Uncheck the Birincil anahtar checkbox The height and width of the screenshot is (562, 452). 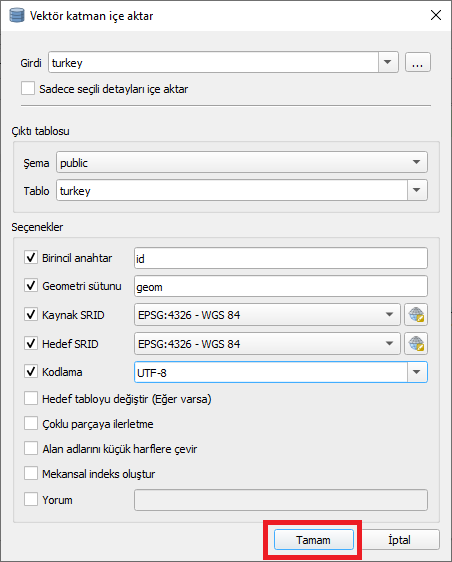(31, 257)
